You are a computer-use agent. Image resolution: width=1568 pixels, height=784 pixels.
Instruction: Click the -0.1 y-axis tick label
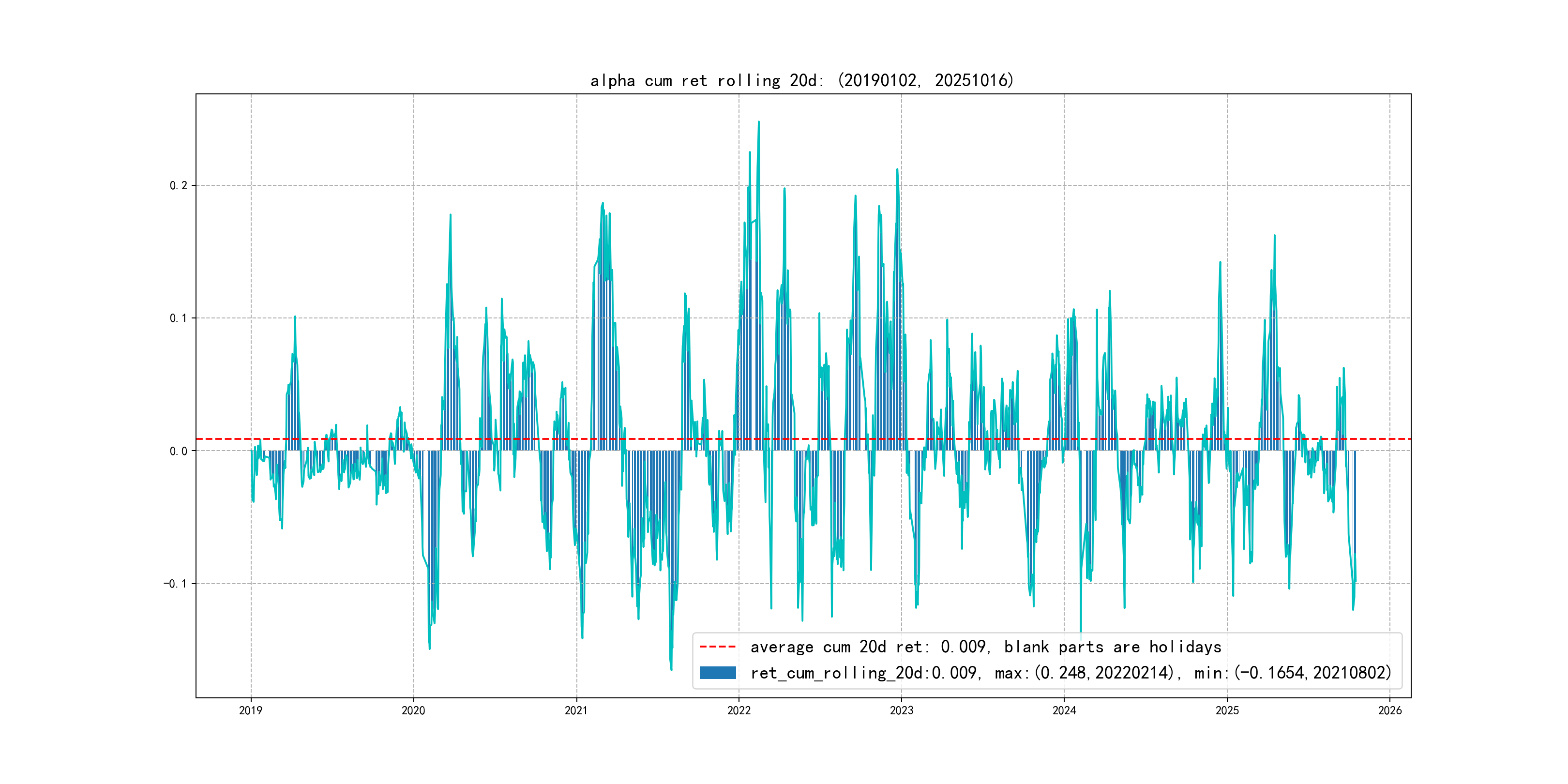tap(175, 584)
